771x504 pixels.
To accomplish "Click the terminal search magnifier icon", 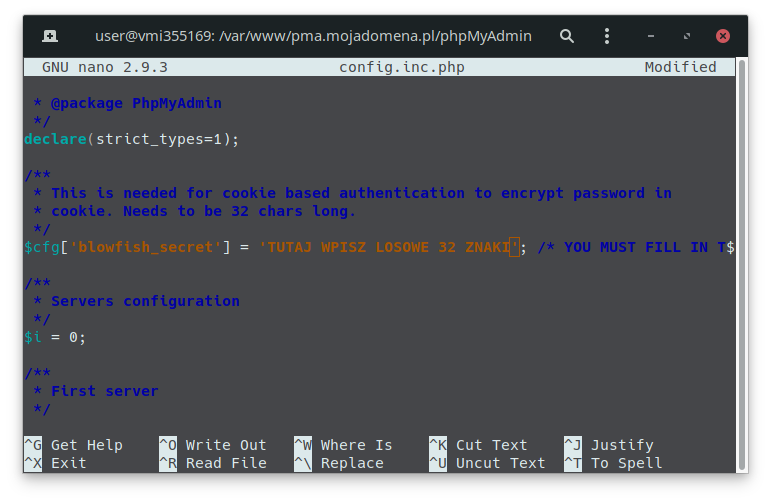I will tap(567, 36).
